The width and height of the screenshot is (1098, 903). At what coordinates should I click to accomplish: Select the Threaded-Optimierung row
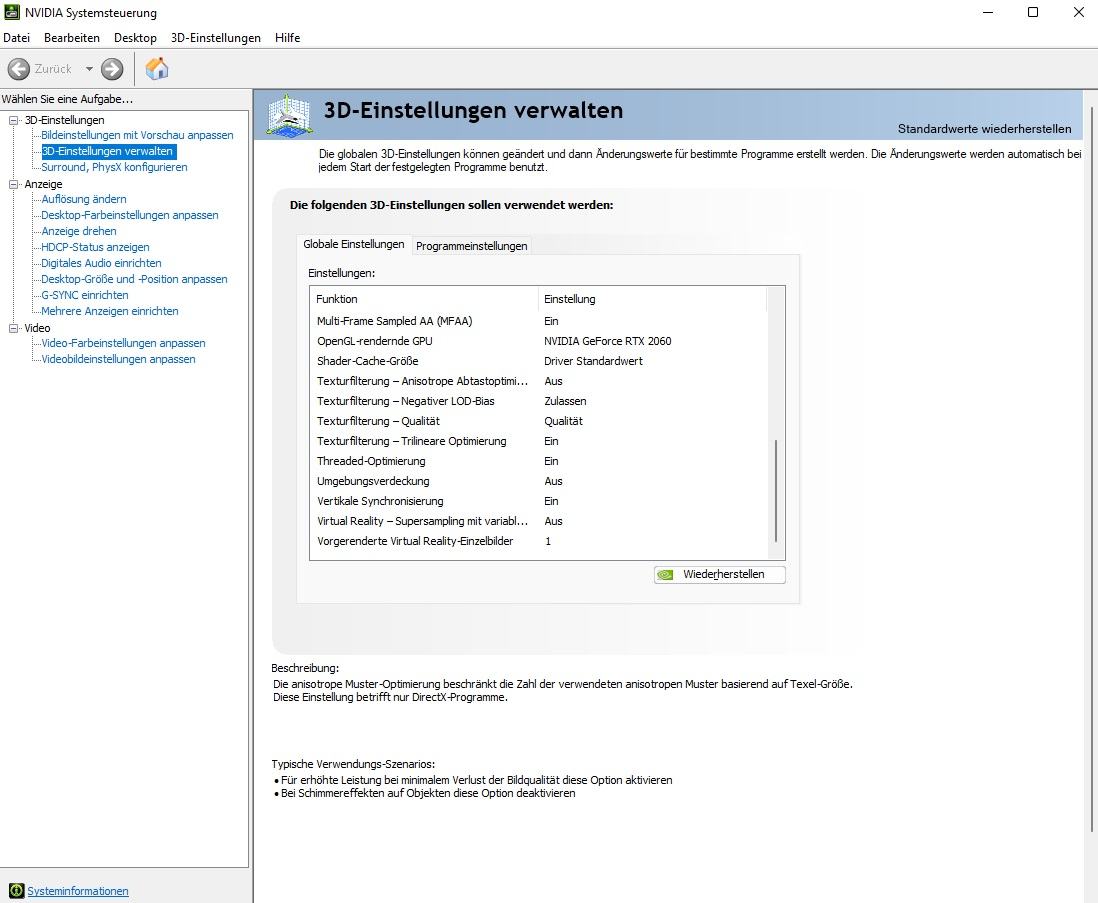[x=539, y=461]
